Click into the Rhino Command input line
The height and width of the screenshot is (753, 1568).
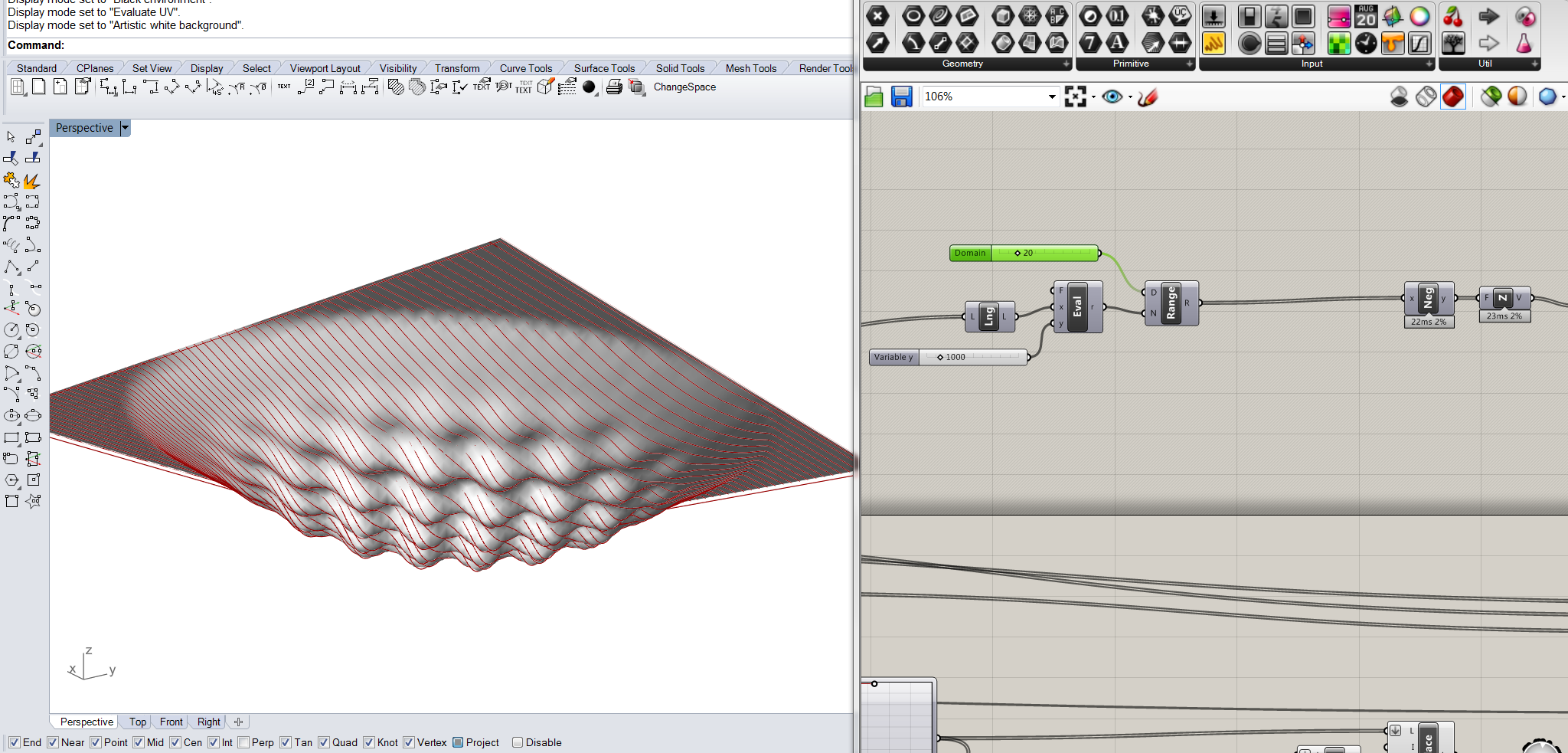click(458, 46)
